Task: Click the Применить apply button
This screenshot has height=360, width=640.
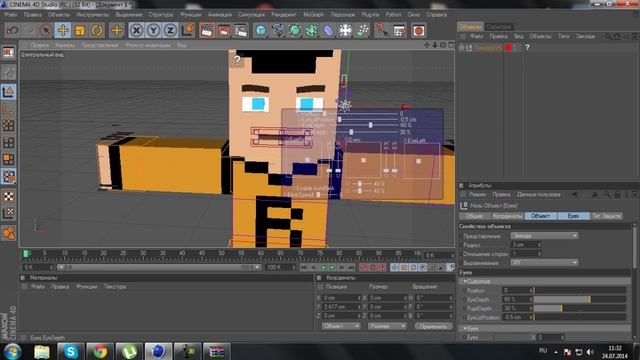Action: 433,326
